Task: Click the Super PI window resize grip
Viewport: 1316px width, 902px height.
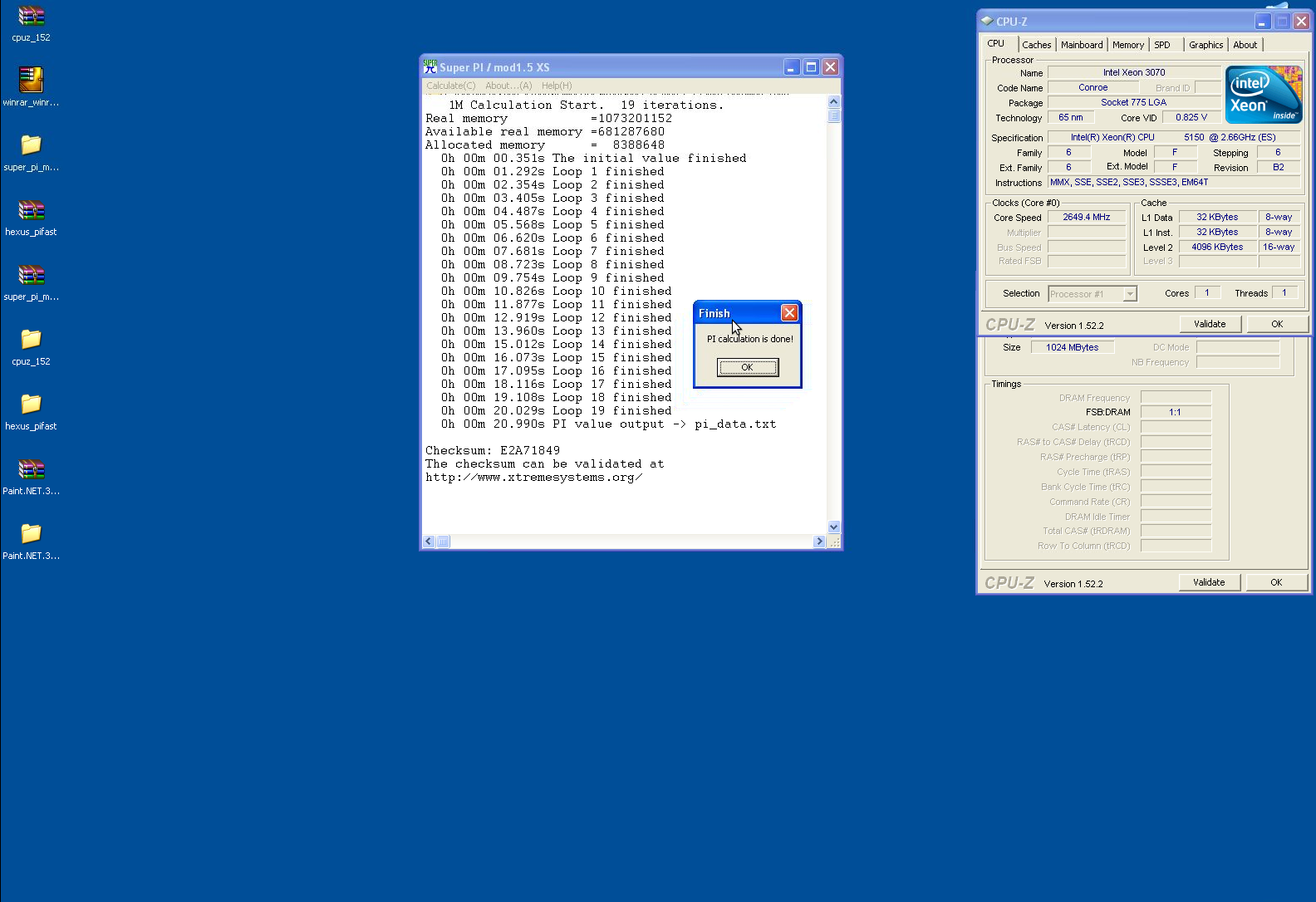Action: pyautogui.click(x=834, y=542)
